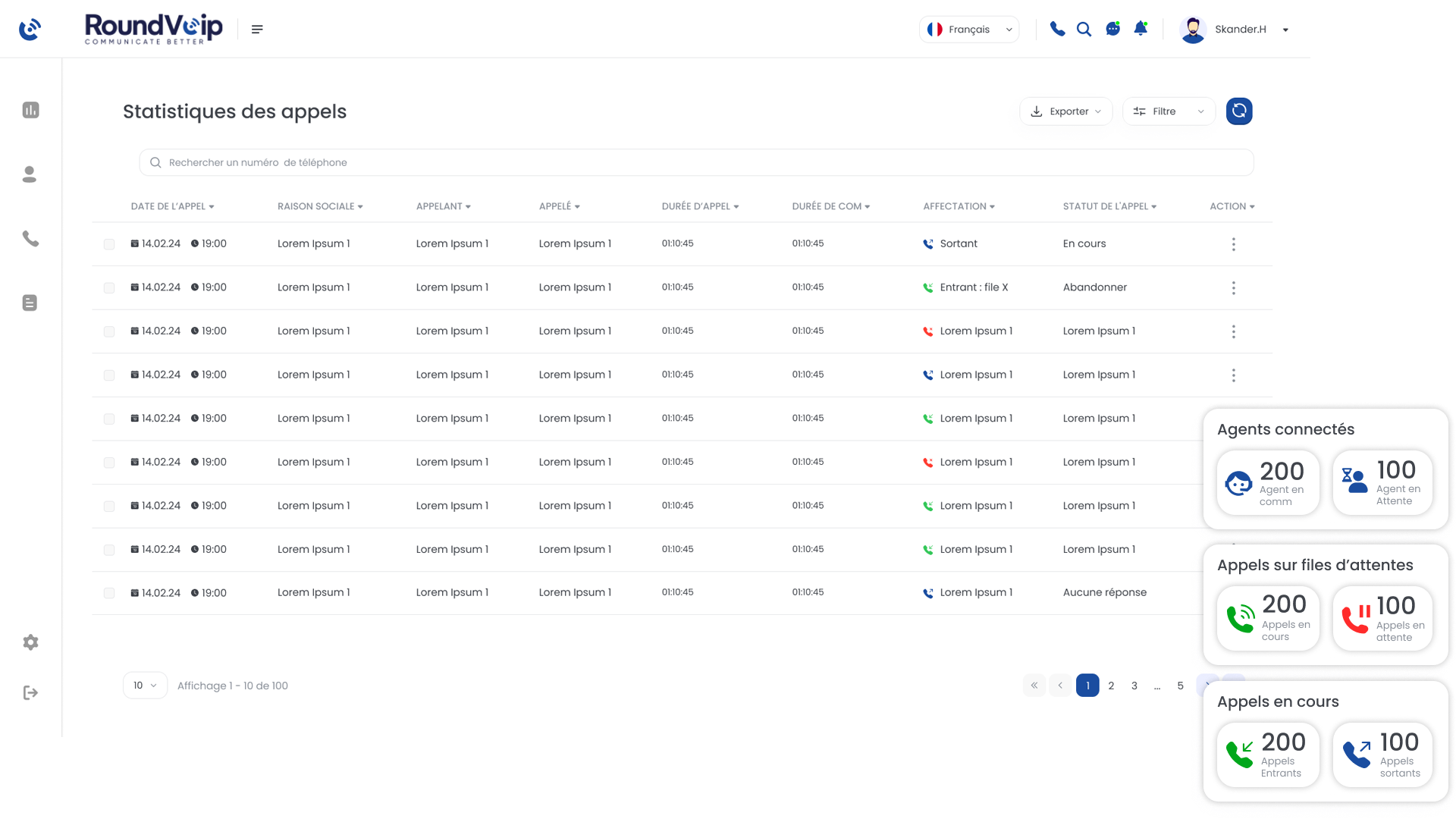This screenshot has width=1456, height=819.
Task: Open actions menu for En cours row
Action: (1234, 244)
